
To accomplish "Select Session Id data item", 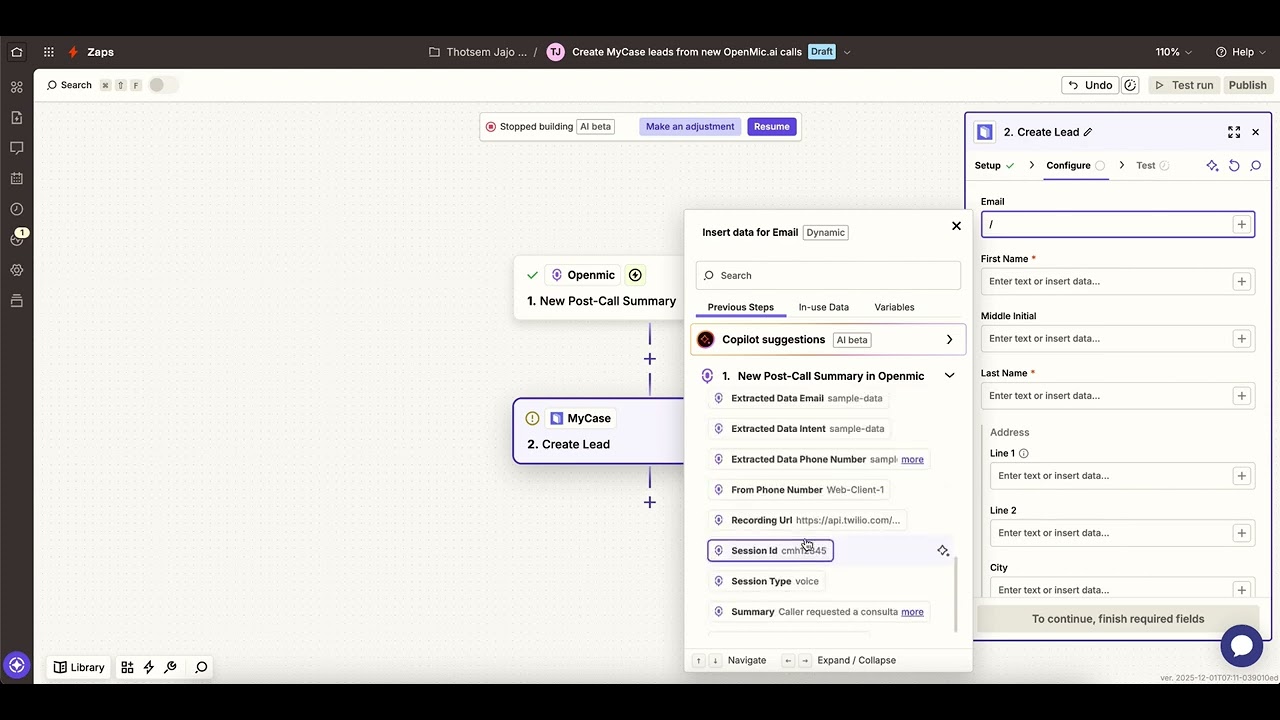I will (x=770, y=551).
